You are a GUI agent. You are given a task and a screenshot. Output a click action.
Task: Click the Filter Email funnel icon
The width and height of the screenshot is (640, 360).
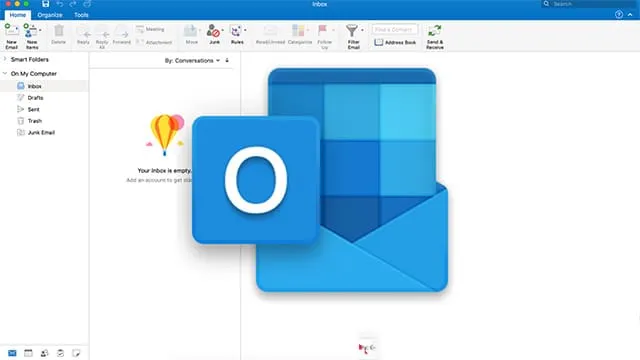[x=352, y=31]
